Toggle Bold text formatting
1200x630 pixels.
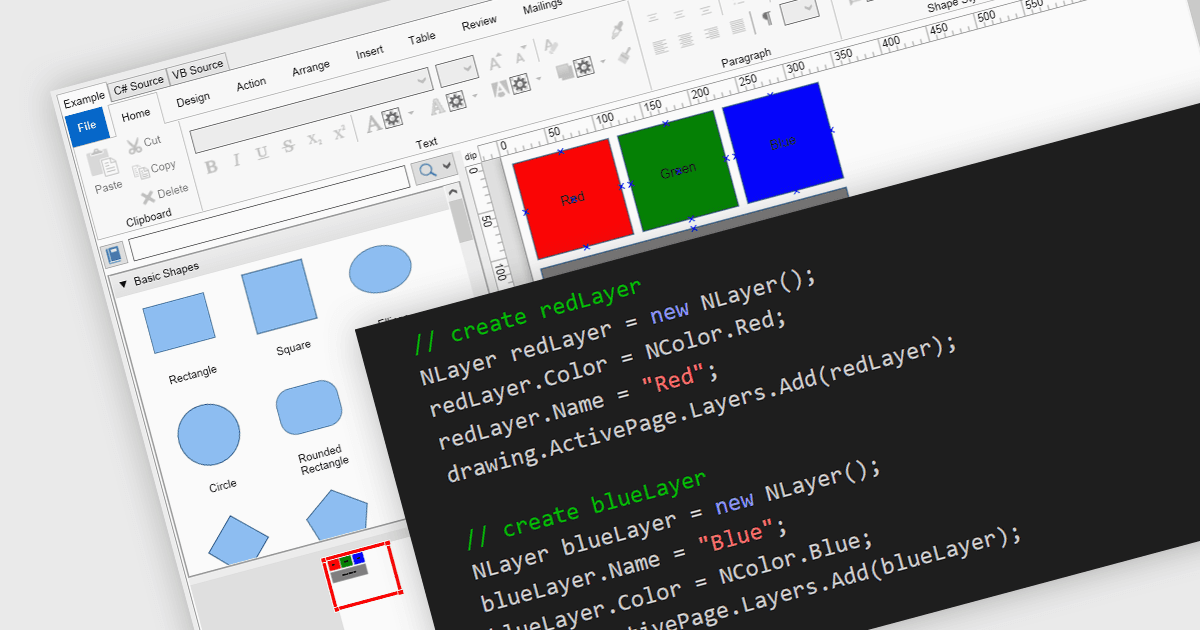[x=211, y=167]
